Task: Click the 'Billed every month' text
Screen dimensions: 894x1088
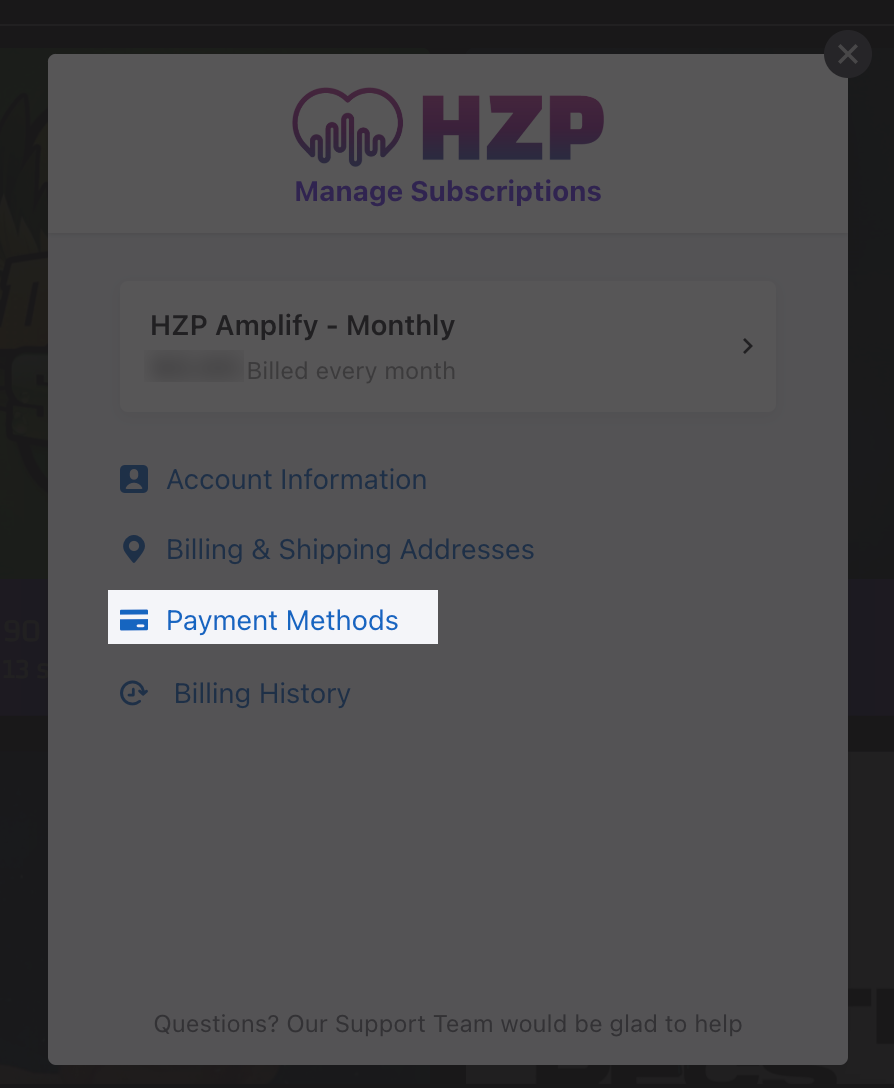Action: pos(351,371)
